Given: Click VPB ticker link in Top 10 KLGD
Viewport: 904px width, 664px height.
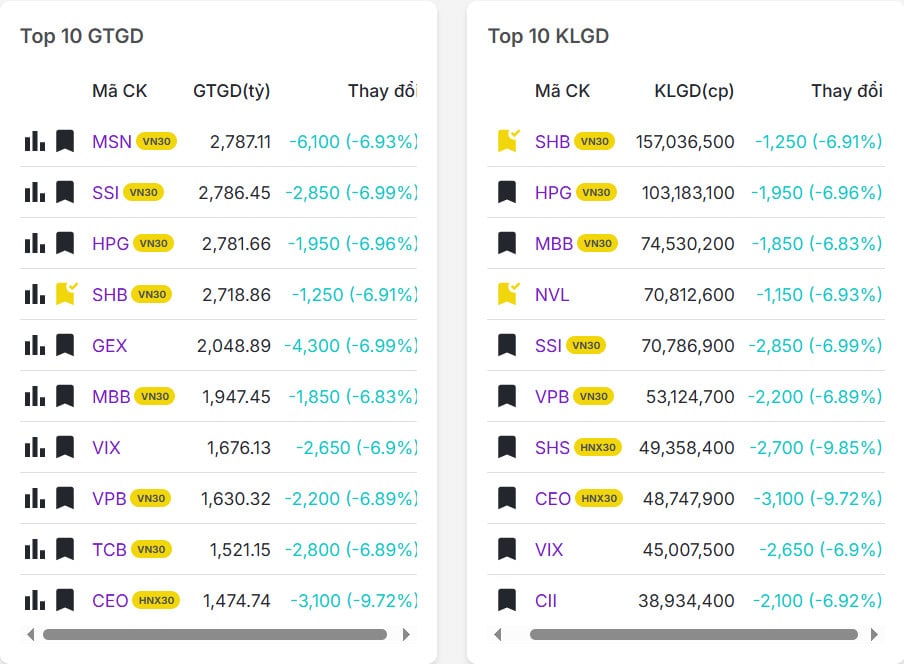Looking at the screenshot, I should coord(552,397).
